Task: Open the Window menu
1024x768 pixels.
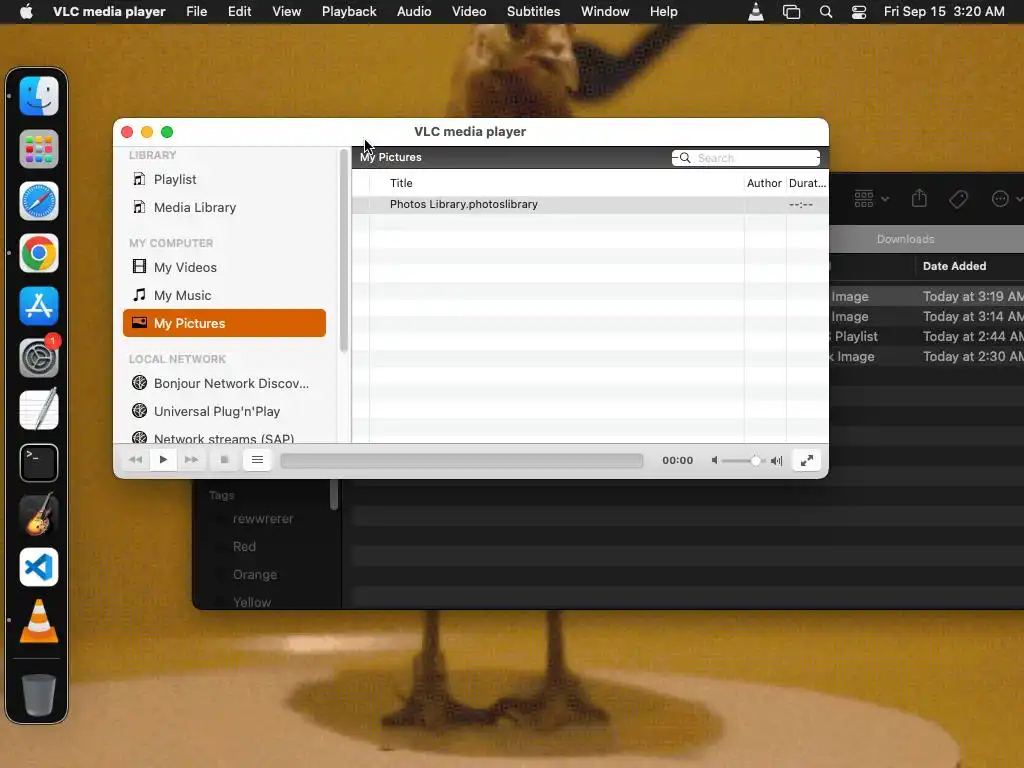Action: [605, 12]
